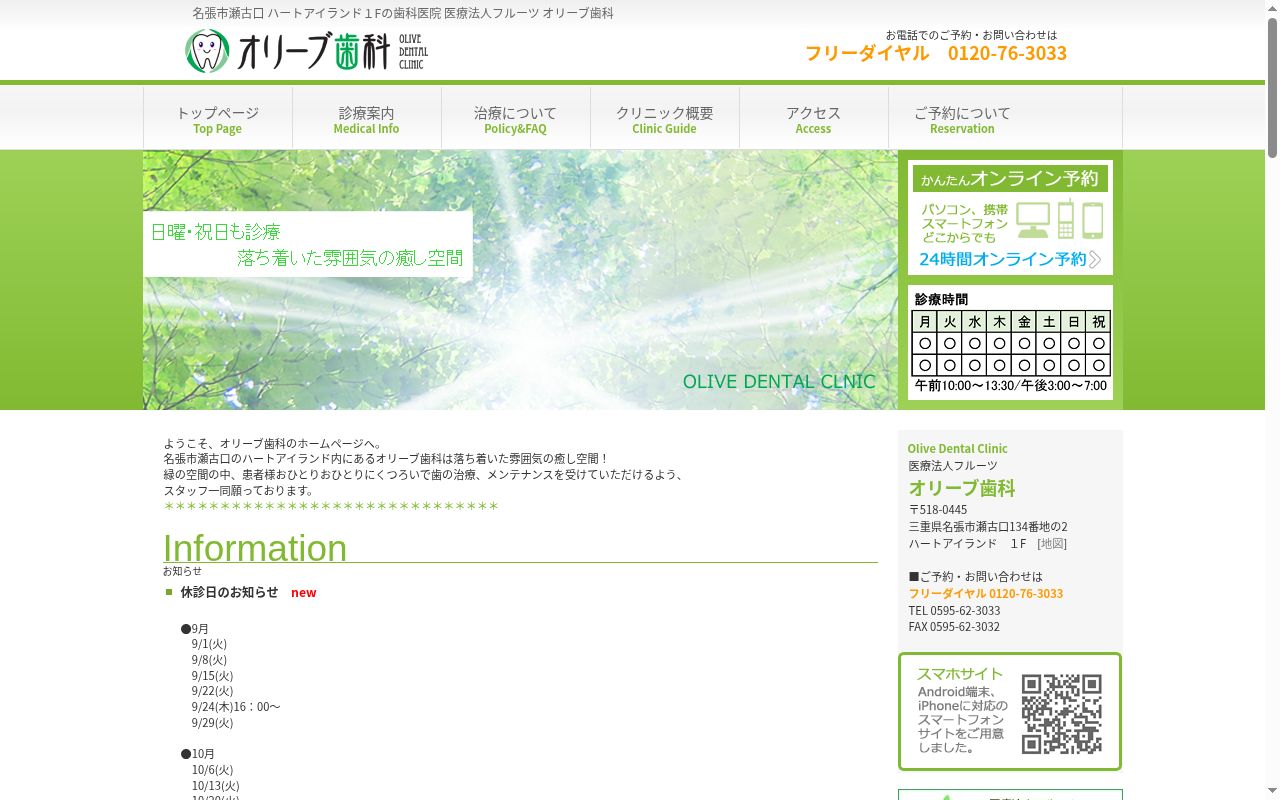Click the Olive Dental tooth logo icon
The height and width of the screenshot is (800, 1280).
[207, 51]
